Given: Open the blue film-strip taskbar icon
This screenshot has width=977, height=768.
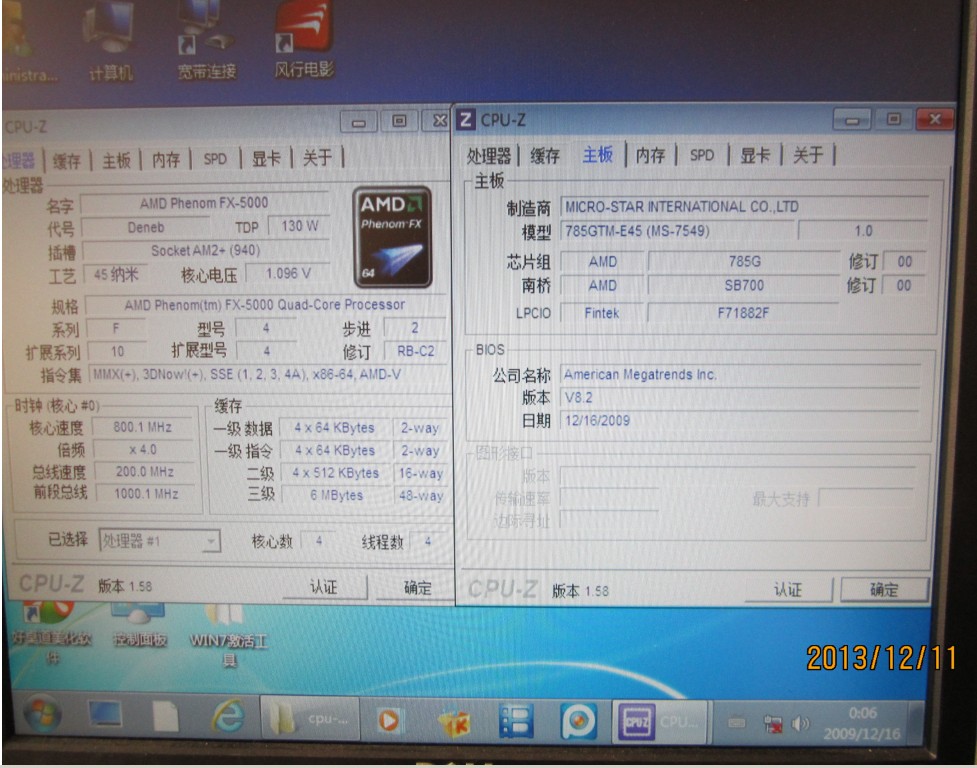Looking at the screenshot, I should [x=515, y=721].
